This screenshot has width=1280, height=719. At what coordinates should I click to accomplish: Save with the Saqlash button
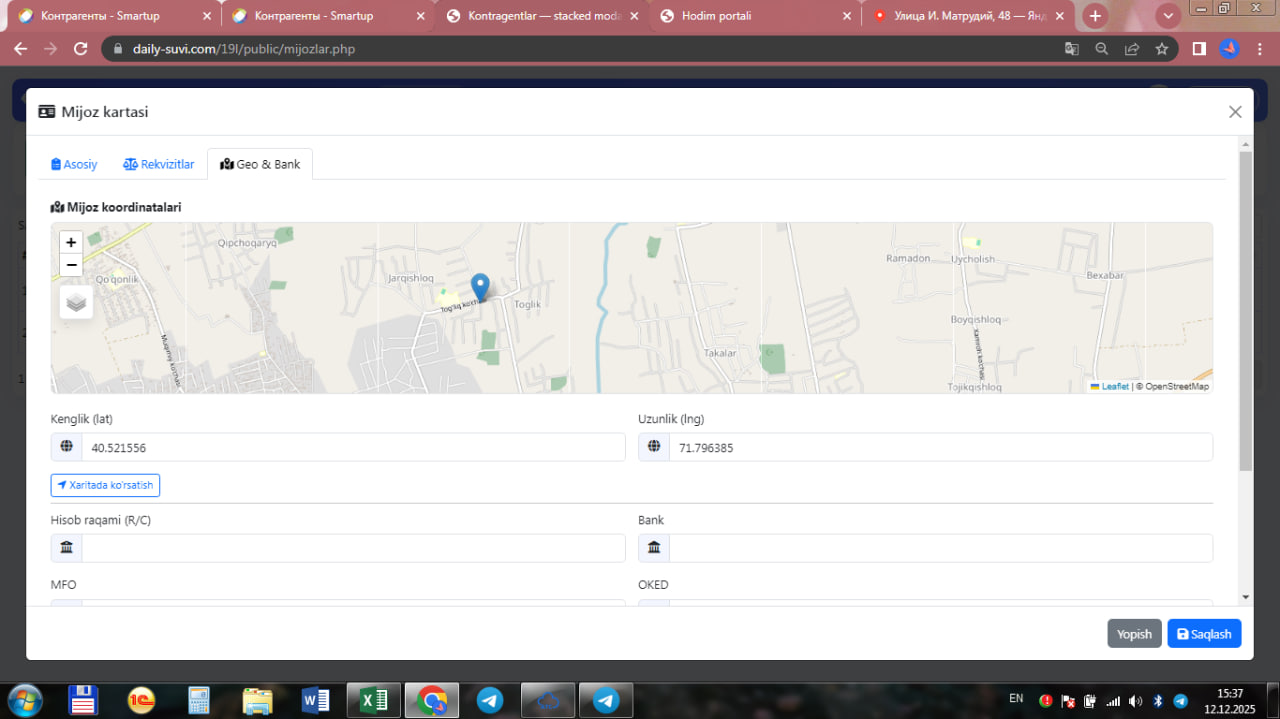click(1204, 634)
